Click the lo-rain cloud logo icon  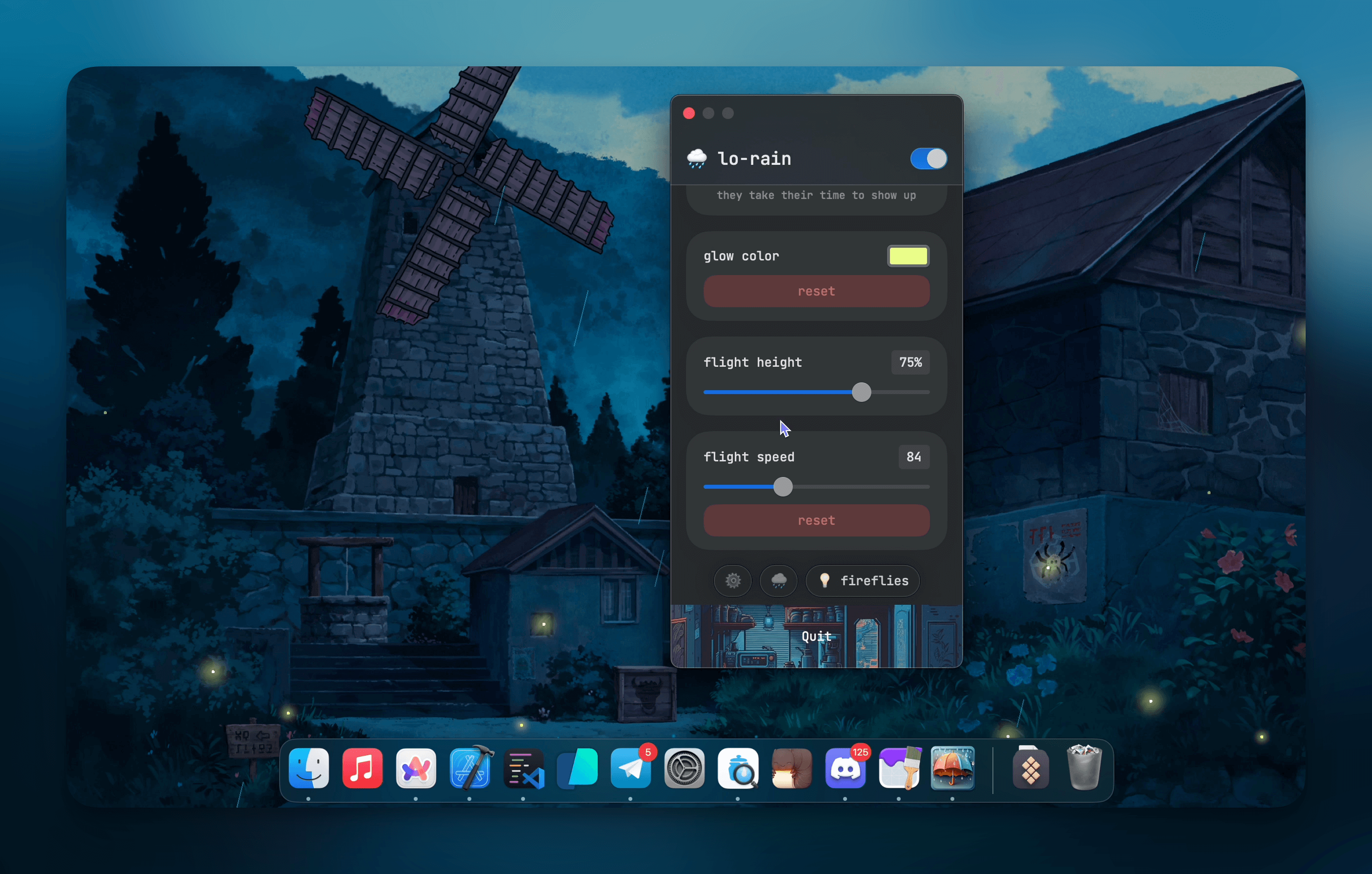pos(696,159)
